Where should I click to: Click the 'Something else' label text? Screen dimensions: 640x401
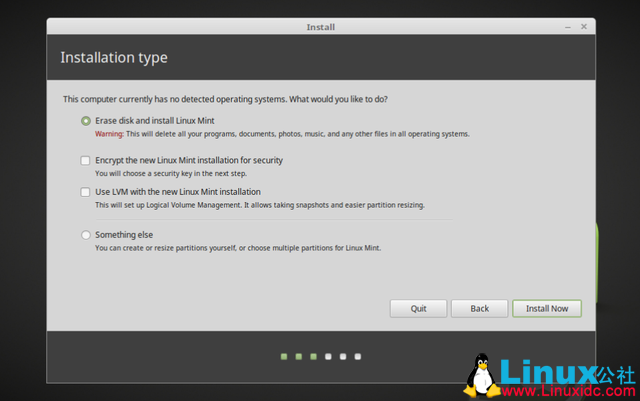pos(124,235)
